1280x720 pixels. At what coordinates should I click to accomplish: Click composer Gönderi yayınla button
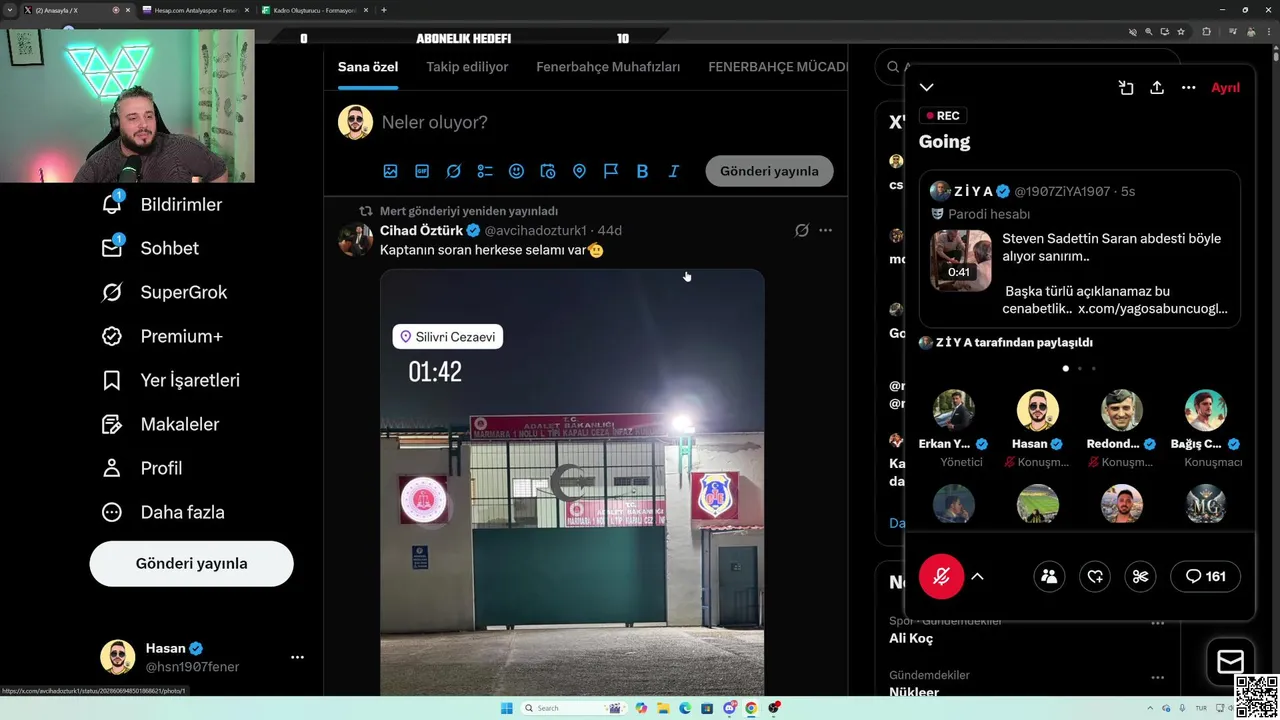769,171
